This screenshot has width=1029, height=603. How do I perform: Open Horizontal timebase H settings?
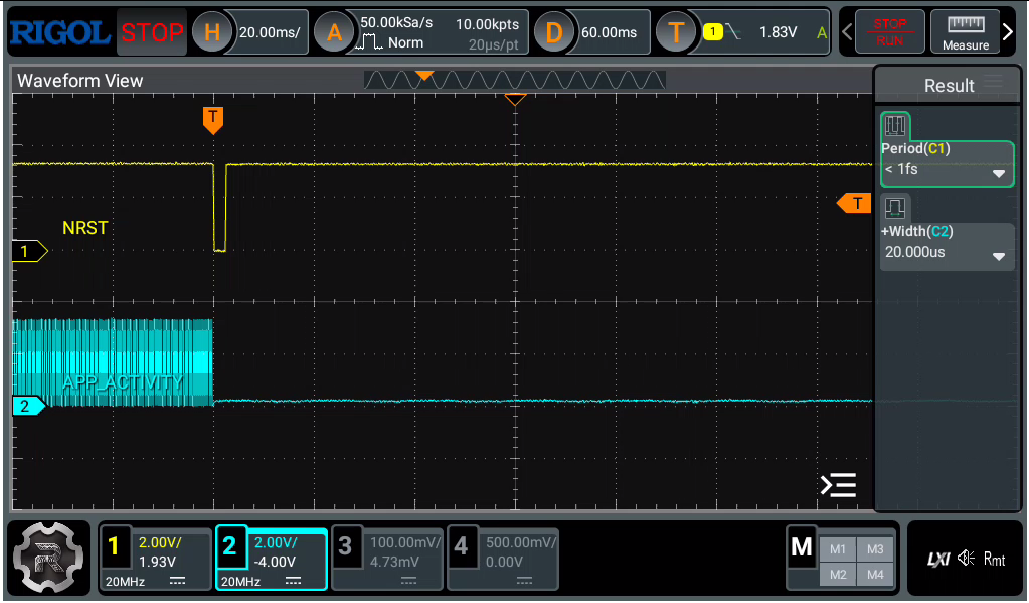[x=211, y=32]
